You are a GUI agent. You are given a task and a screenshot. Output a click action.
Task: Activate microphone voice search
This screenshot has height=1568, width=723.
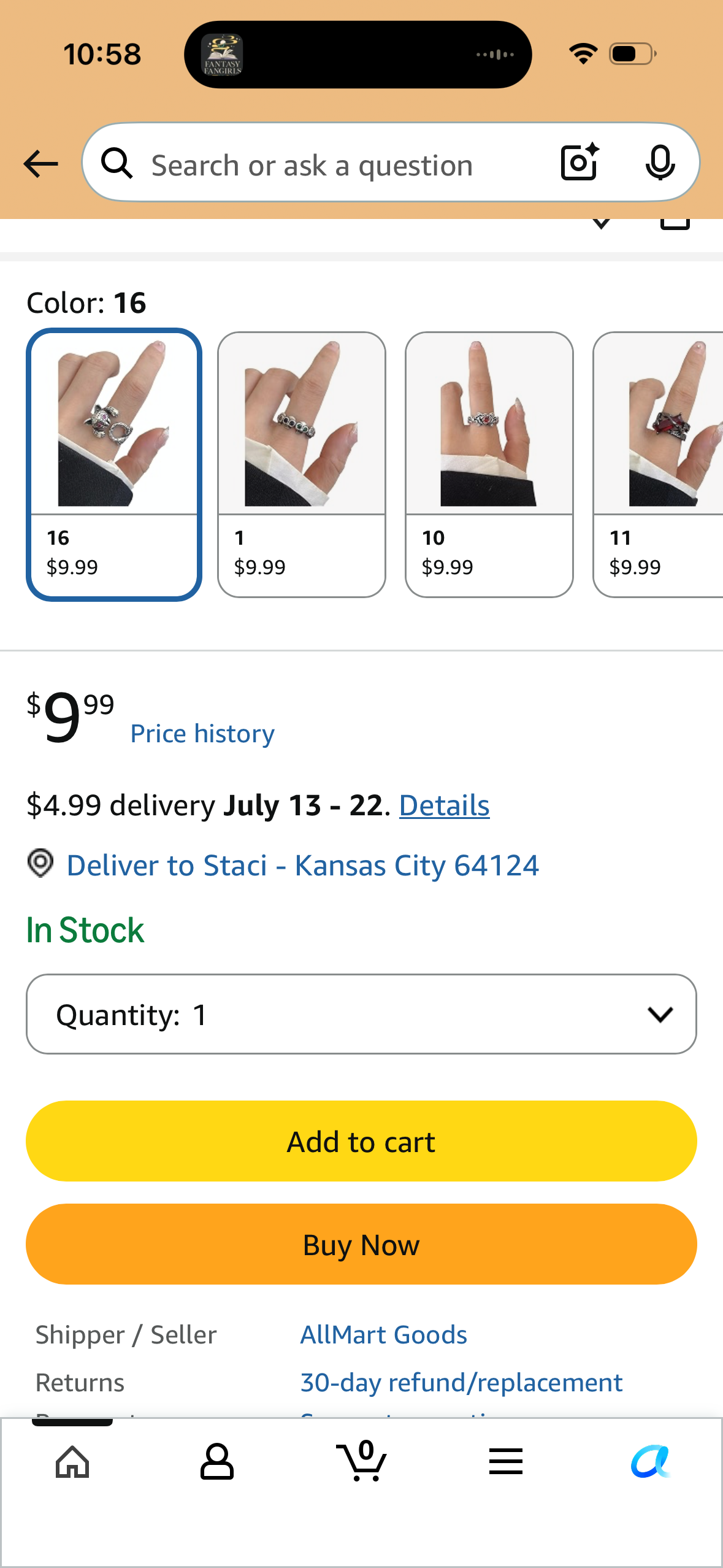(660, 163)
